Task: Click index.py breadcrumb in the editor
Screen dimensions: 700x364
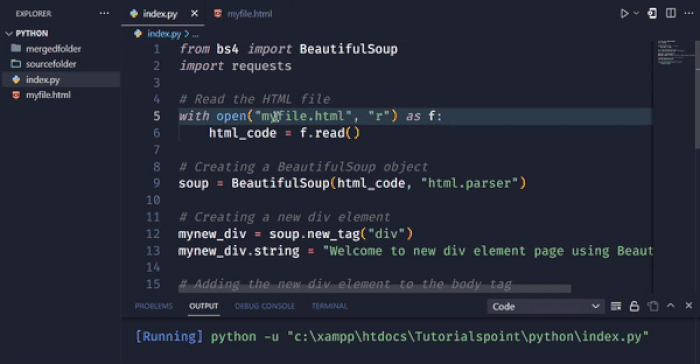Action: (x=163, y=33)
